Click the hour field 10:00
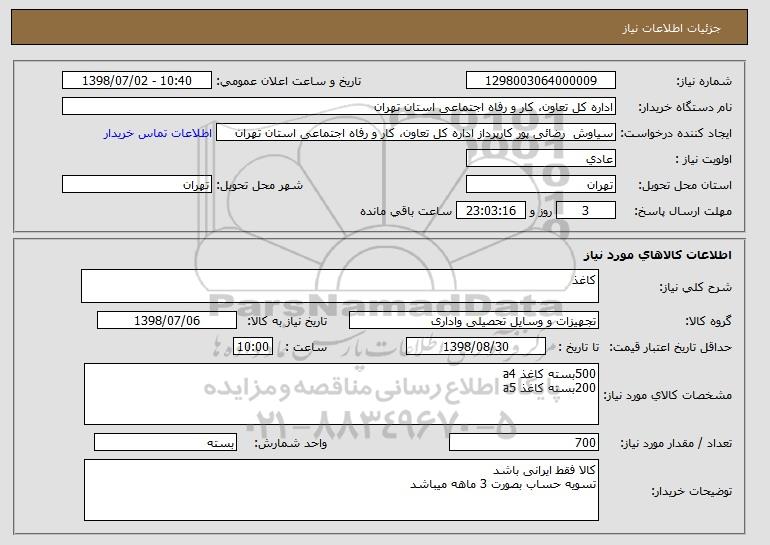 tap(253, 347)
